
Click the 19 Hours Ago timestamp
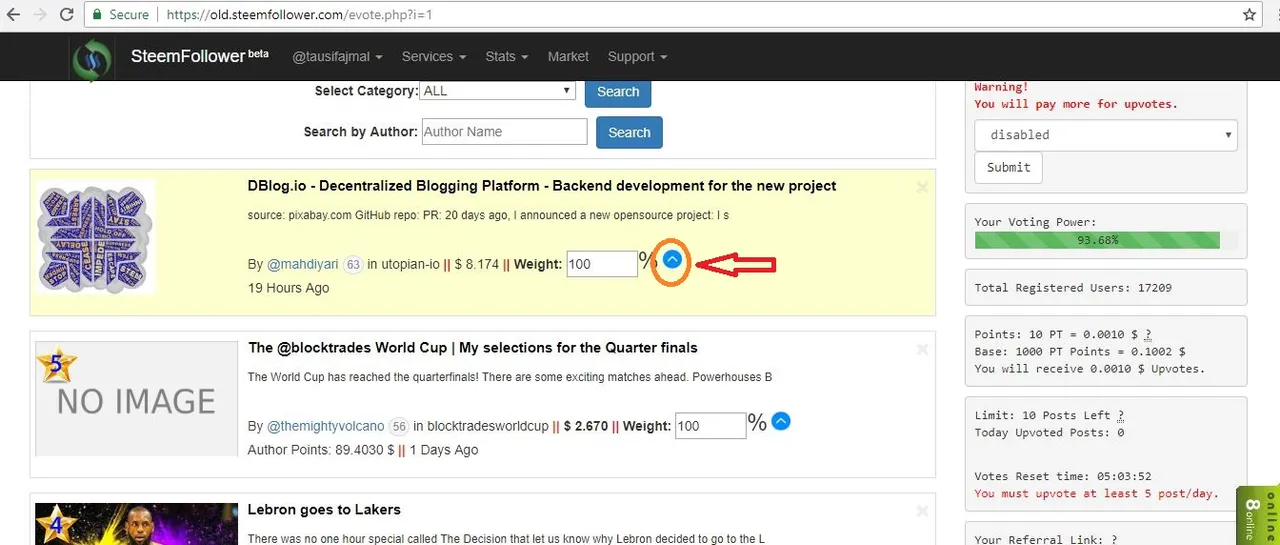pos(288,288)
